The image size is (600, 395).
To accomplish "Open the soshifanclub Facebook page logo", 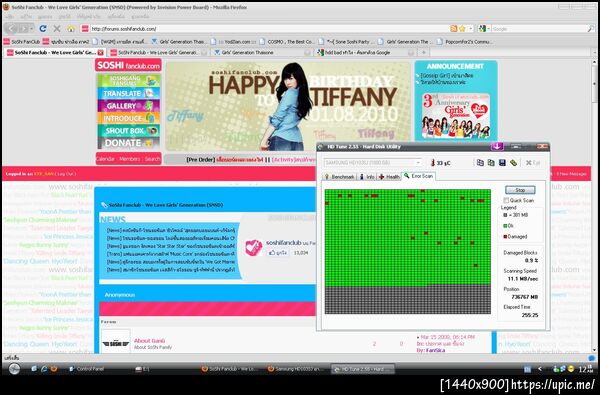I will coord(253,248).
